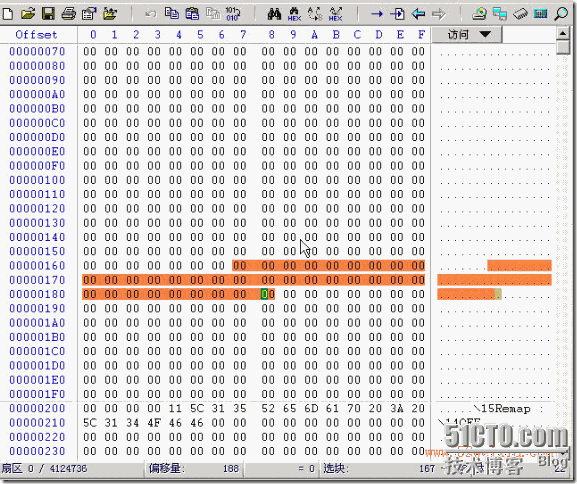Find text using the binoculars icon
Screen dimensions: 577x484
tap(274, 14)
